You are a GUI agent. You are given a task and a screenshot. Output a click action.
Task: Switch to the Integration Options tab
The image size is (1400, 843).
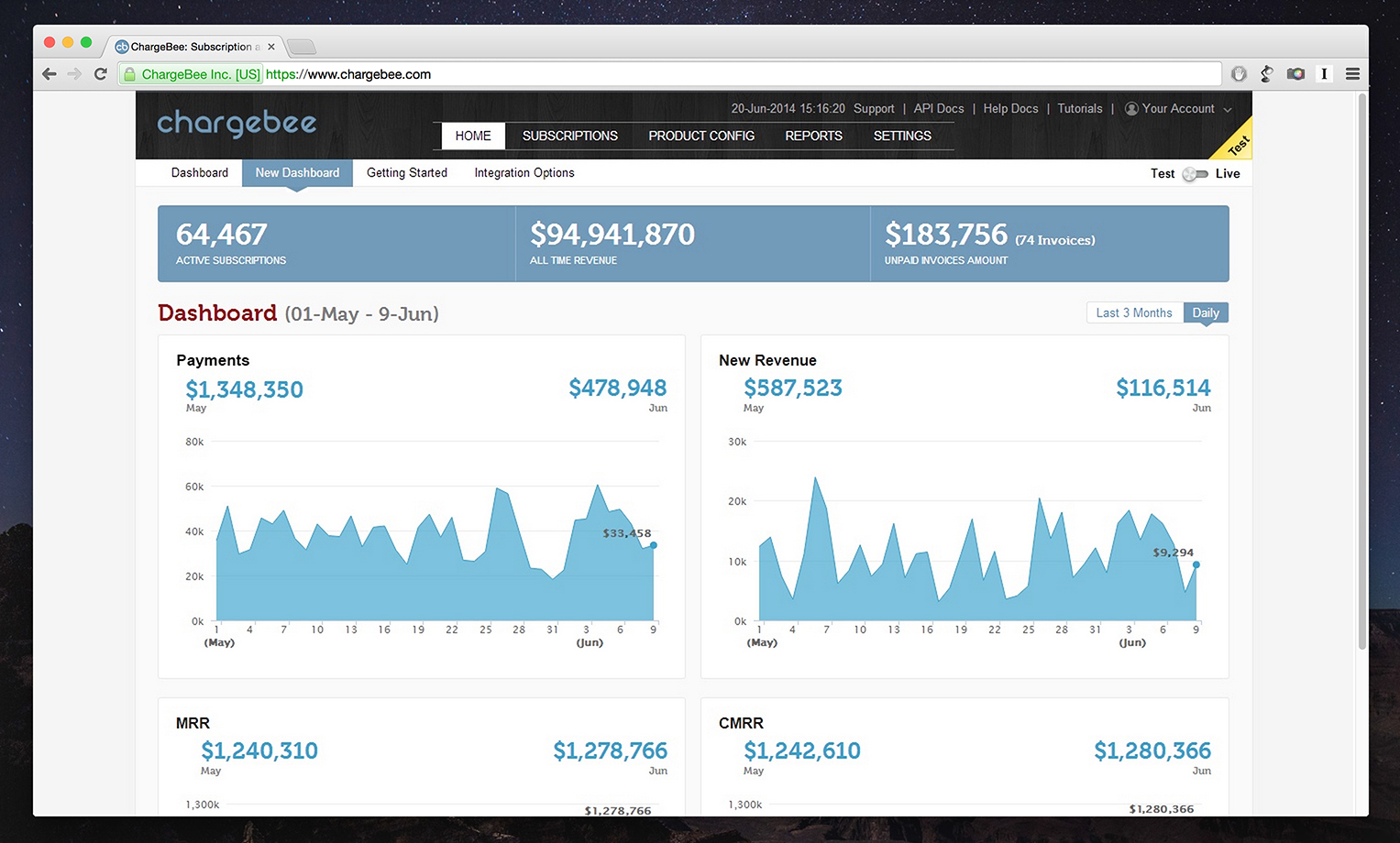click(x=524, y=172)
